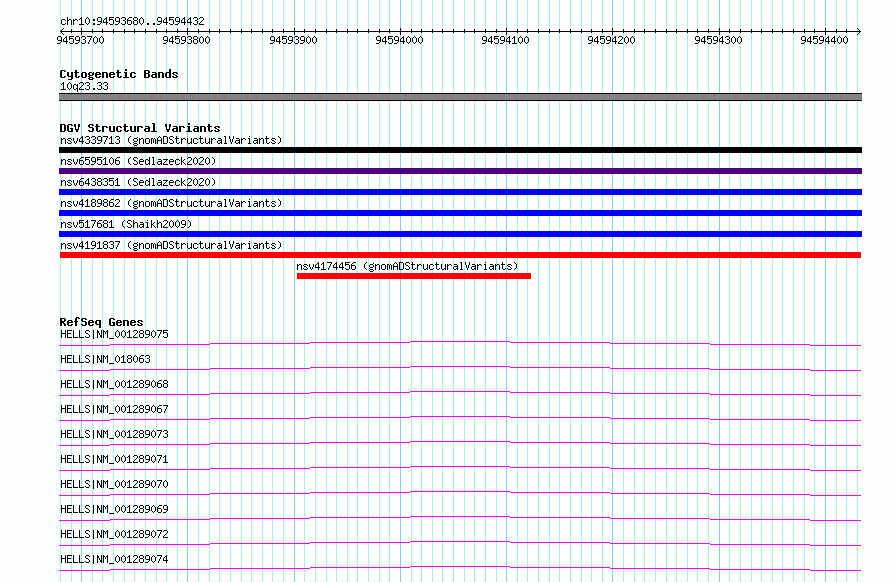This screenshot has width=890, height=582.
Task: Click the chr10:94593680..94594432 region label
Action: coord(132,21)
